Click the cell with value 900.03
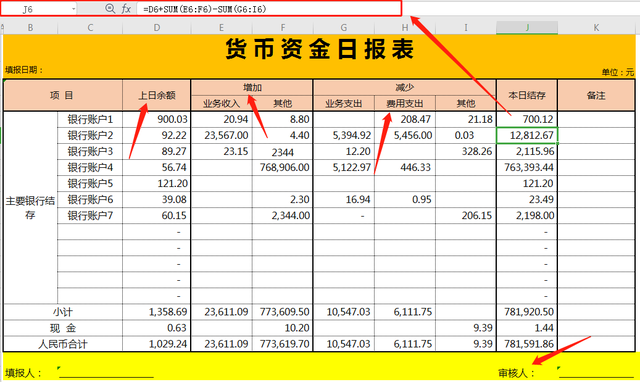640x382 pixels. [x=157, y=119]
